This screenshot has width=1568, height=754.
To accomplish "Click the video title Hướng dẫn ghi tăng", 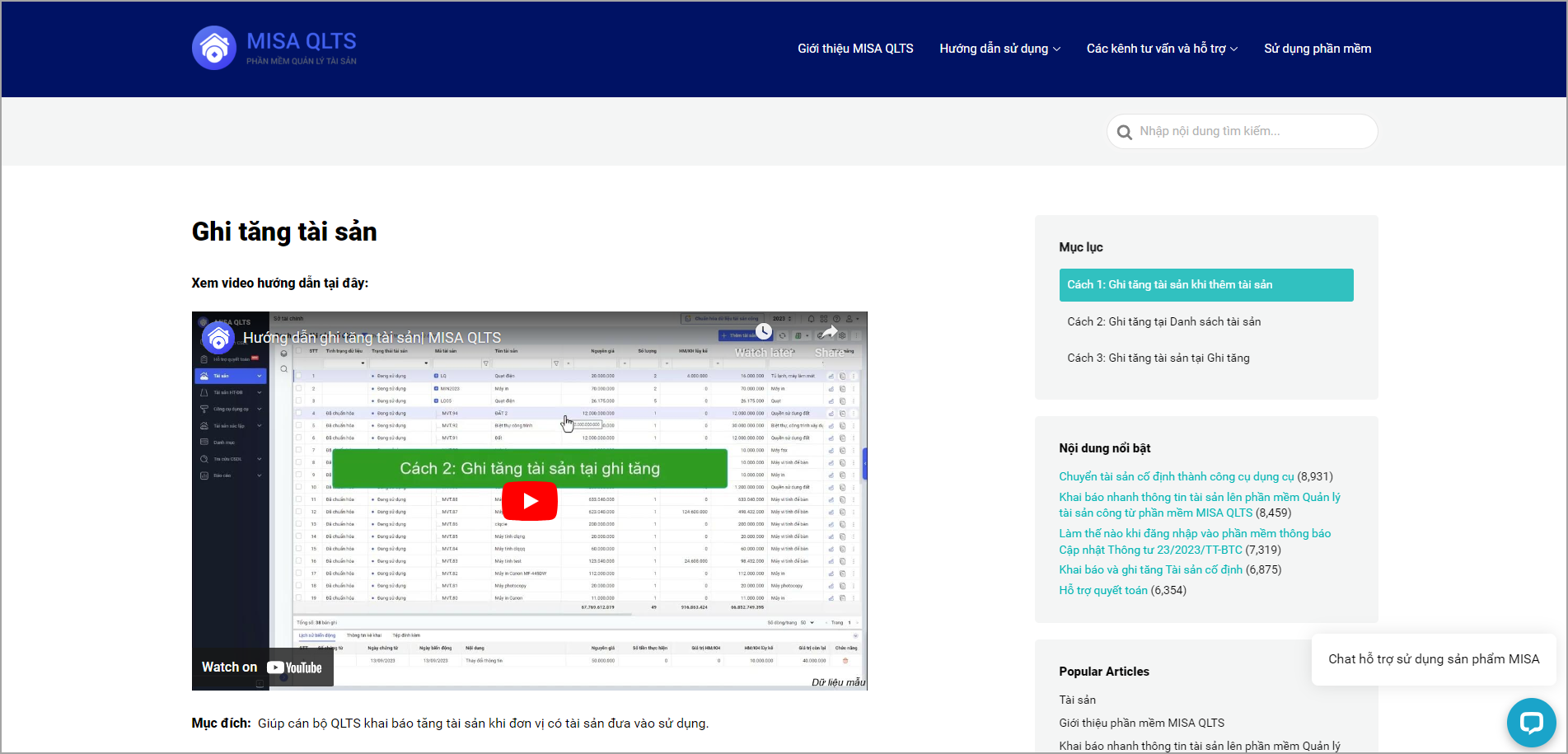I will click(372, 338).
